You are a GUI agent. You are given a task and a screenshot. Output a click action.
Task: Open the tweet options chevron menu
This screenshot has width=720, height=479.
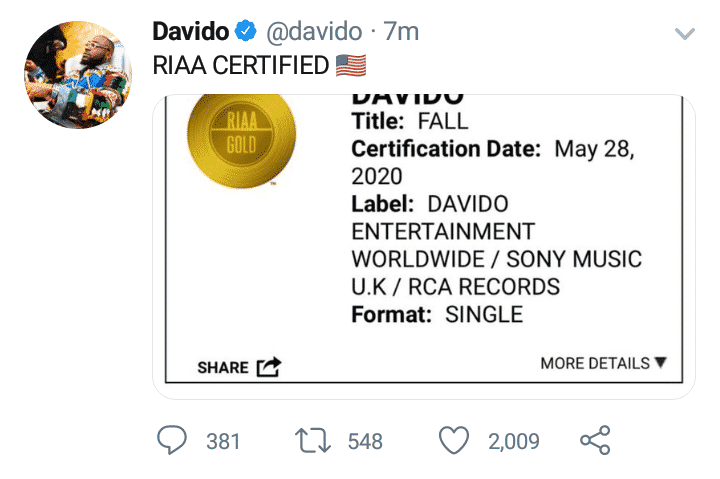click(685, 34)
